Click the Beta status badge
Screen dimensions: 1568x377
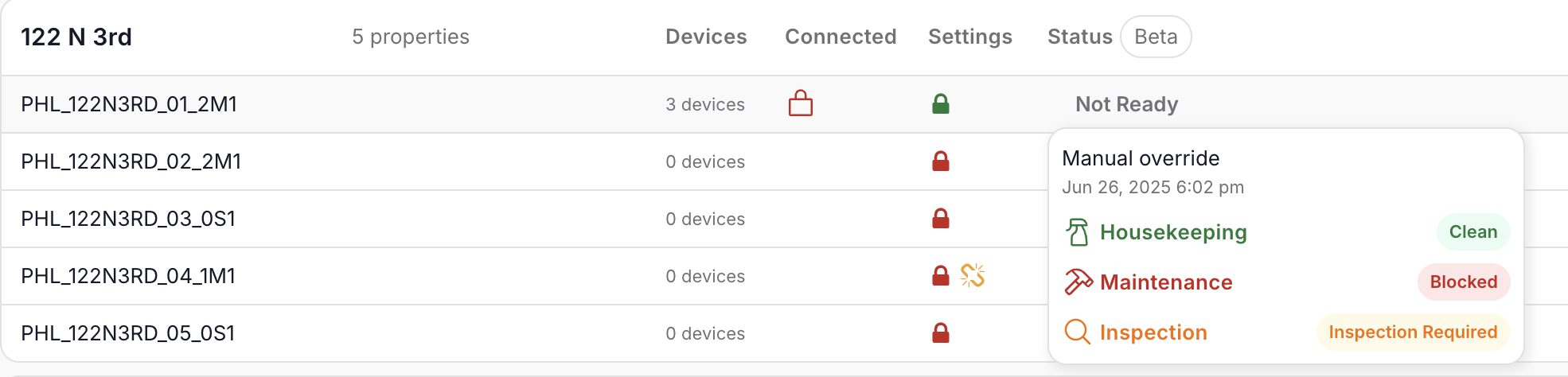coord(1156,37)
